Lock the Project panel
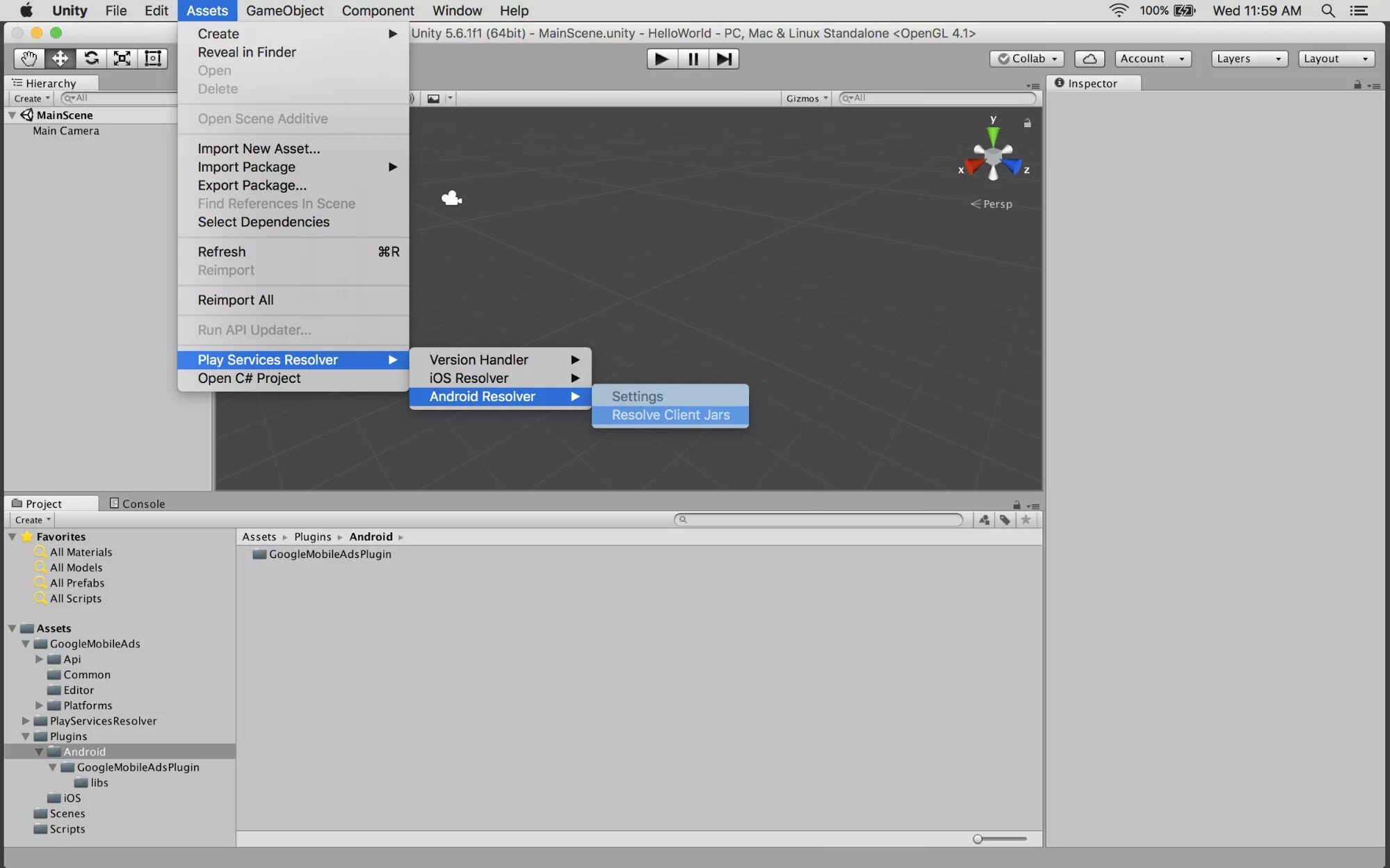 click(x=1017, y=505)
